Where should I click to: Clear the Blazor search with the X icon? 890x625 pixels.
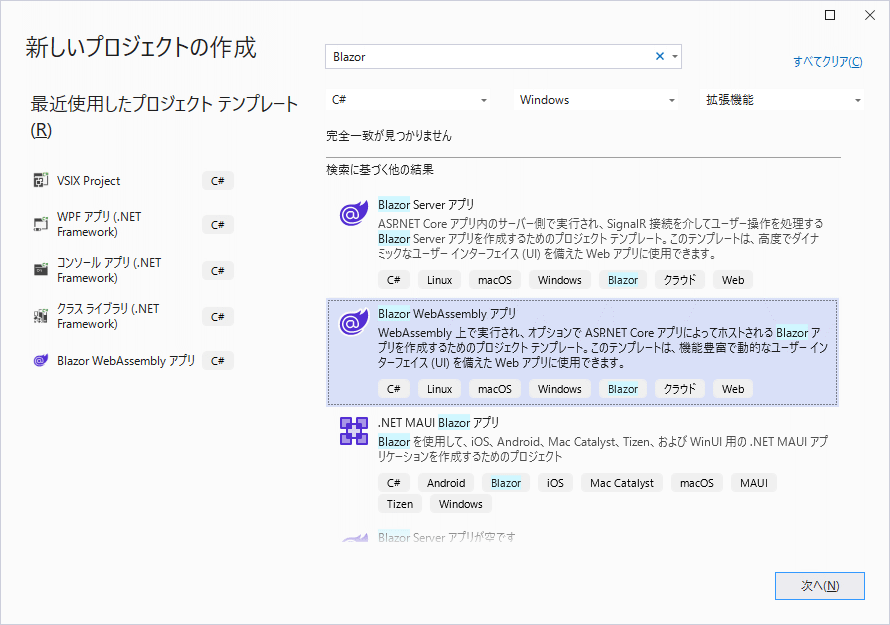click(659, 56)
